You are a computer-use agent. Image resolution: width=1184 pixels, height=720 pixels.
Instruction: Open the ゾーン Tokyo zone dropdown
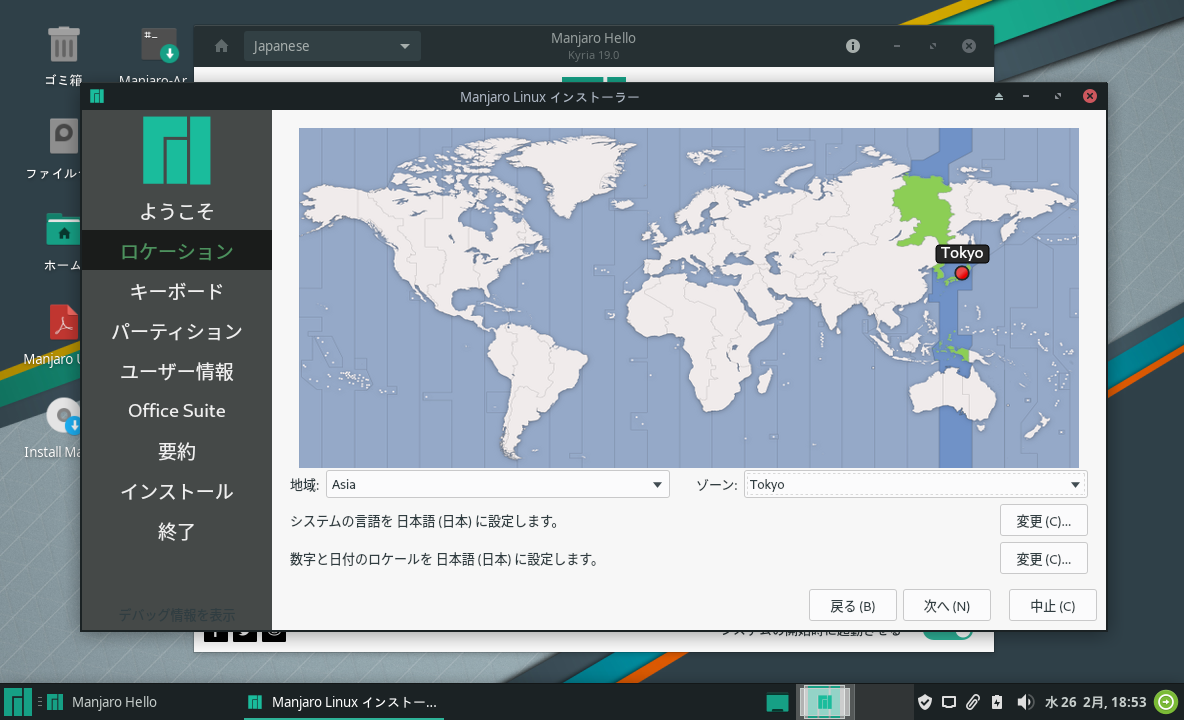[x=915, y=485]
